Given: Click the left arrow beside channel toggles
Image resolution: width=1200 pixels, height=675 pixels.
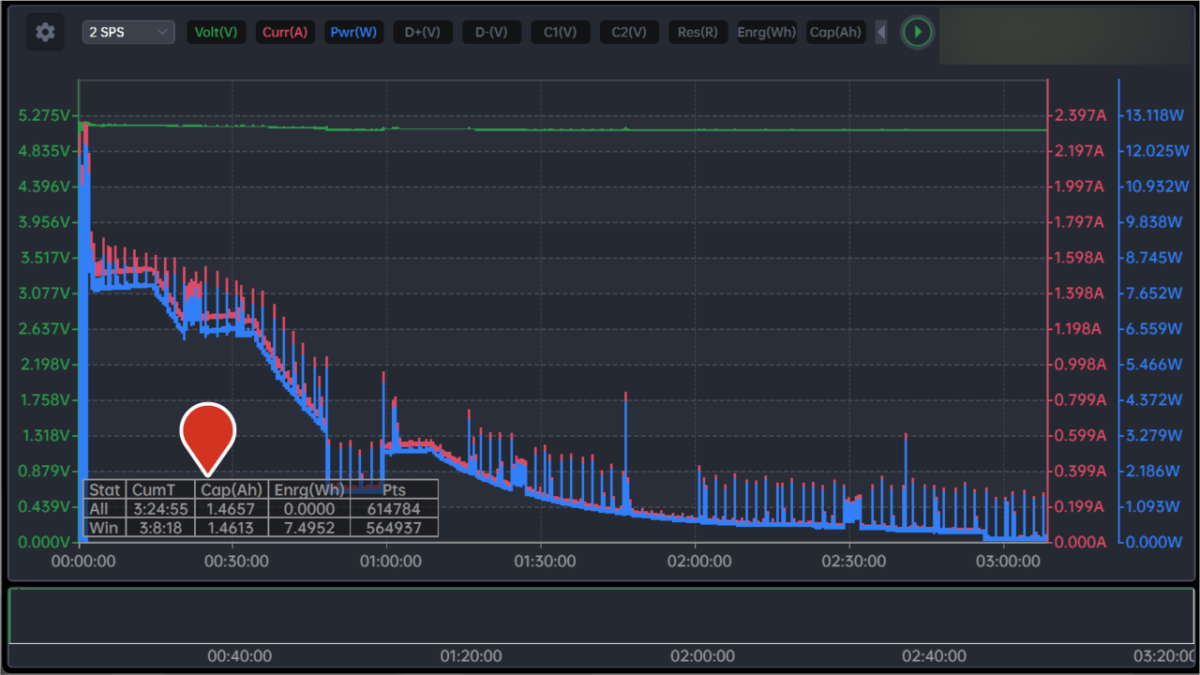Looking at the screenshot, I should (881, 32).
